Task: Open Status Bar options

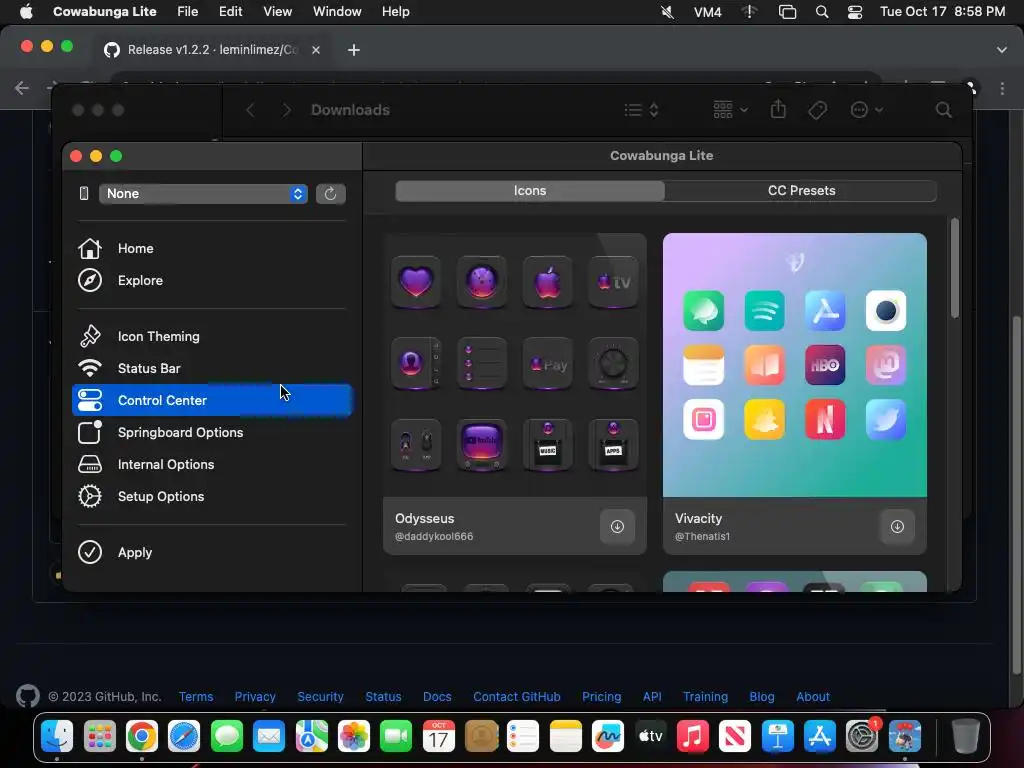Action: (x=212, y=368)
